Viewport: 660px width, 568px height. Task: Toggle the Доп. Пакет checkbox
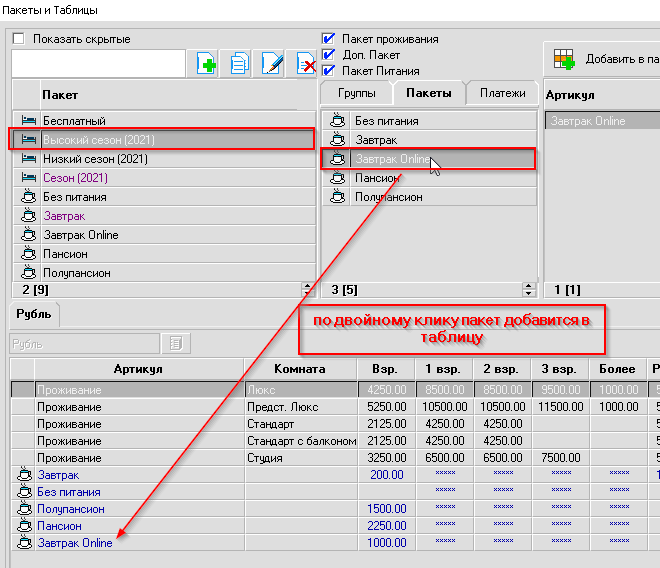tap(329, 55)
